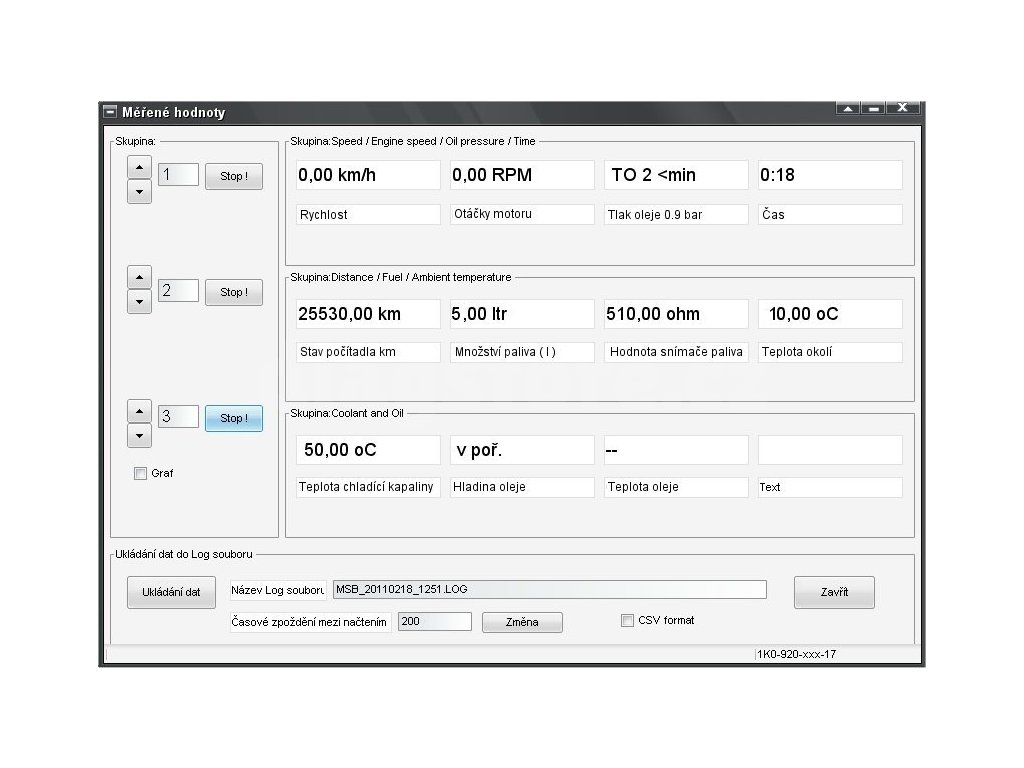Select the time delay field showing 200
The image size is (1024, 768).
pyautogui.click(x=434, y=621)
